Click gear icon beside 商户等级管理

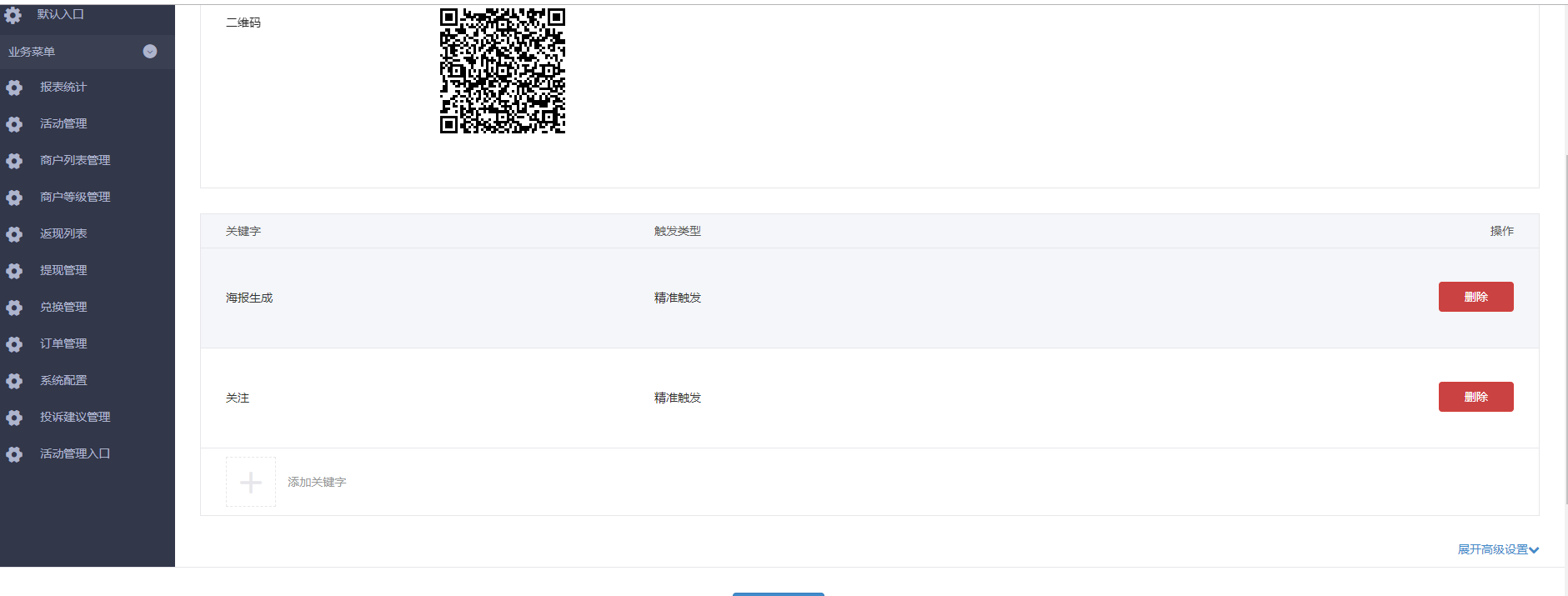(x=14, y=198)
